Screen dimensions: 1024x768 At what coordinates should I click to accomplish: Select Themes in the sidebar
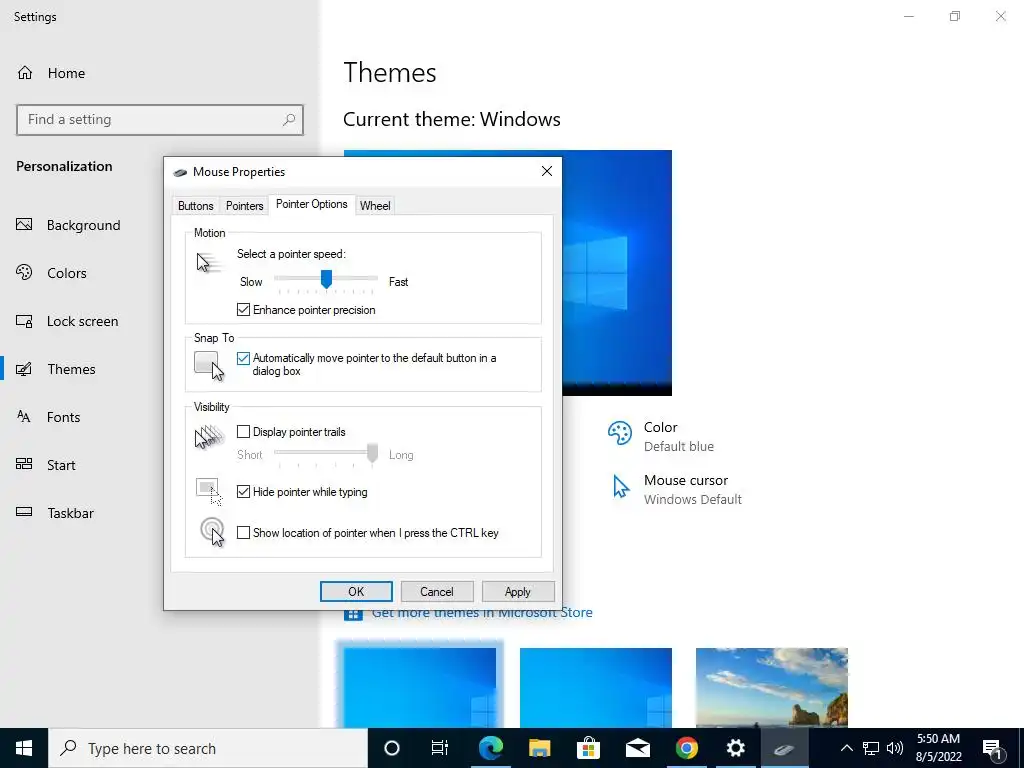pos(56,369)
